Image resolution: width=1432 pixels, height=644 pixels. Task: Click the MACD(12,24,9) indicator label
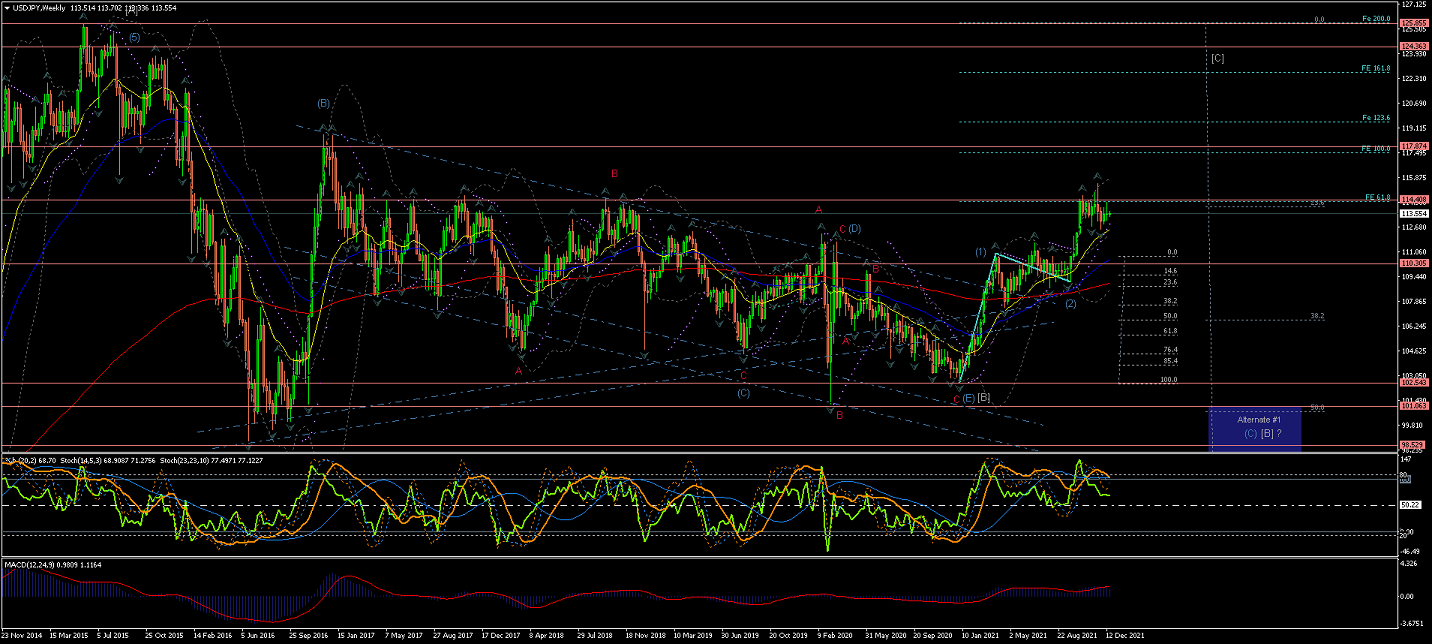pos(29,565)
